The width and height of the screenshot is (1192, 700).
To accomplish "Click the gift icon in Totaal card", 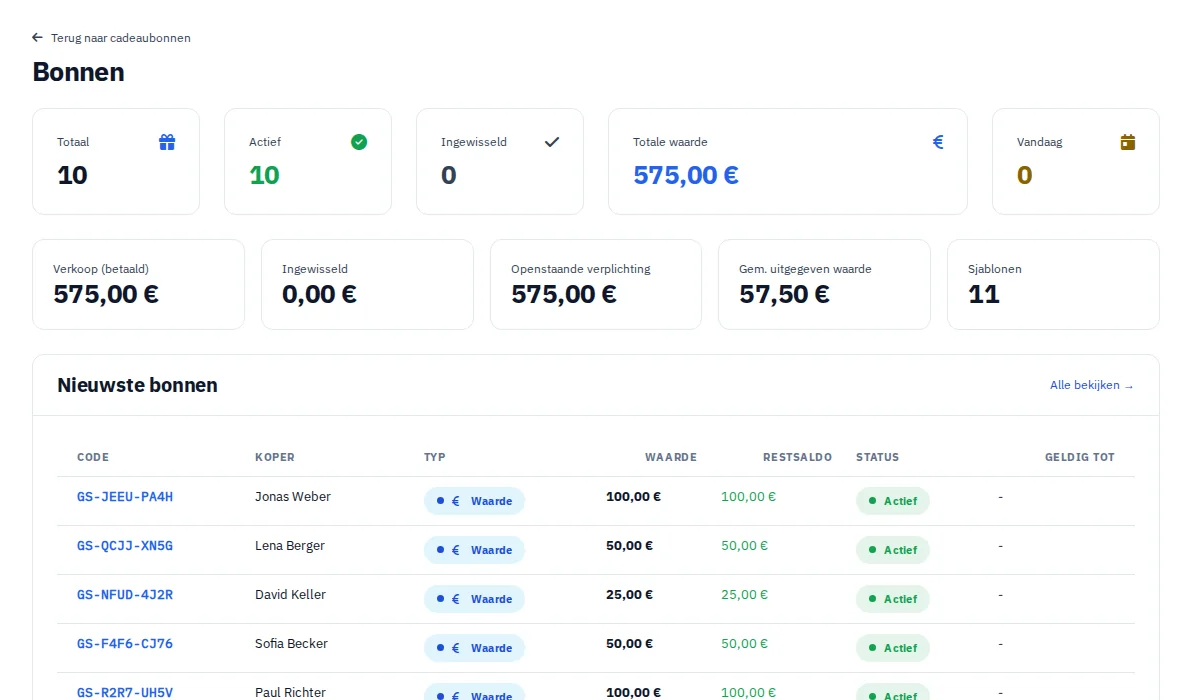I will point(167,142).
